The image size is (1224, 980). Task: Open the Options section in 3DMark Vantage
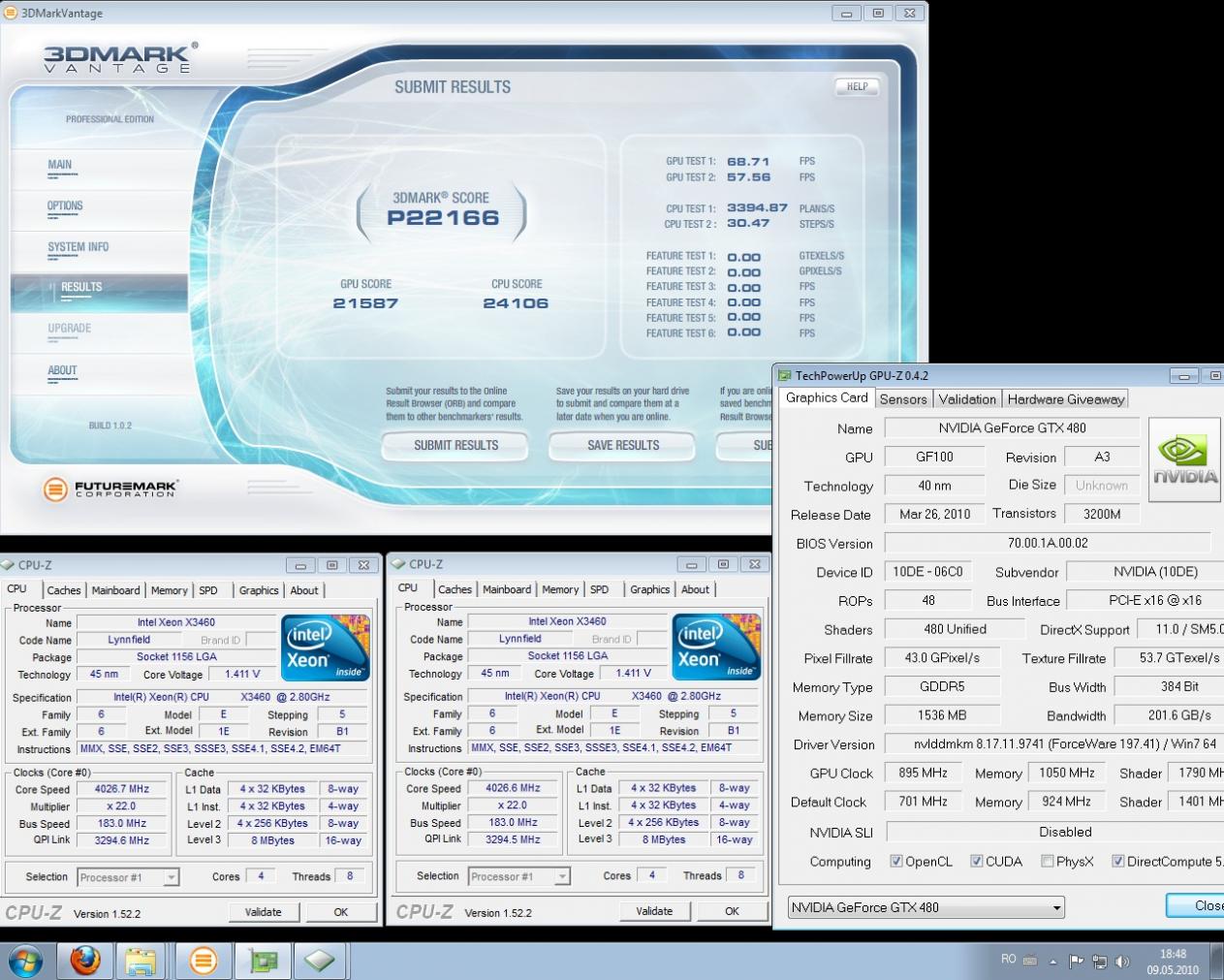[x=65, y=205]
